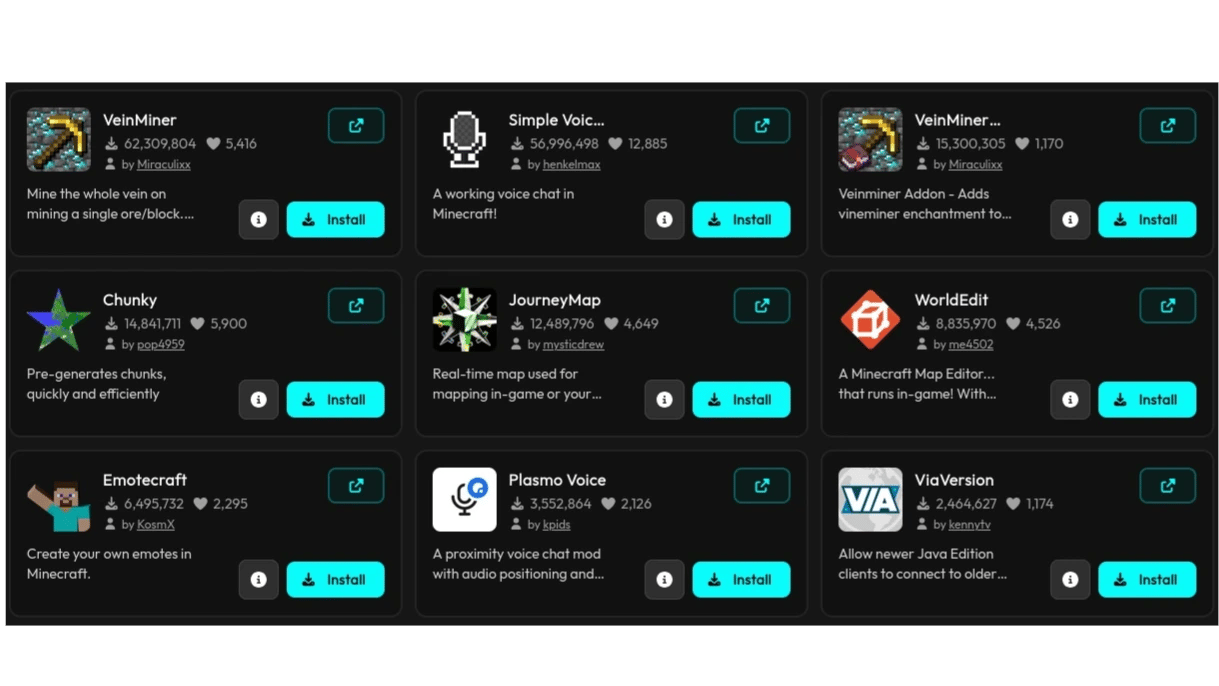Install ViaVersion
Viewport: 1219px width, 686px height.
tap(1148, 580)
